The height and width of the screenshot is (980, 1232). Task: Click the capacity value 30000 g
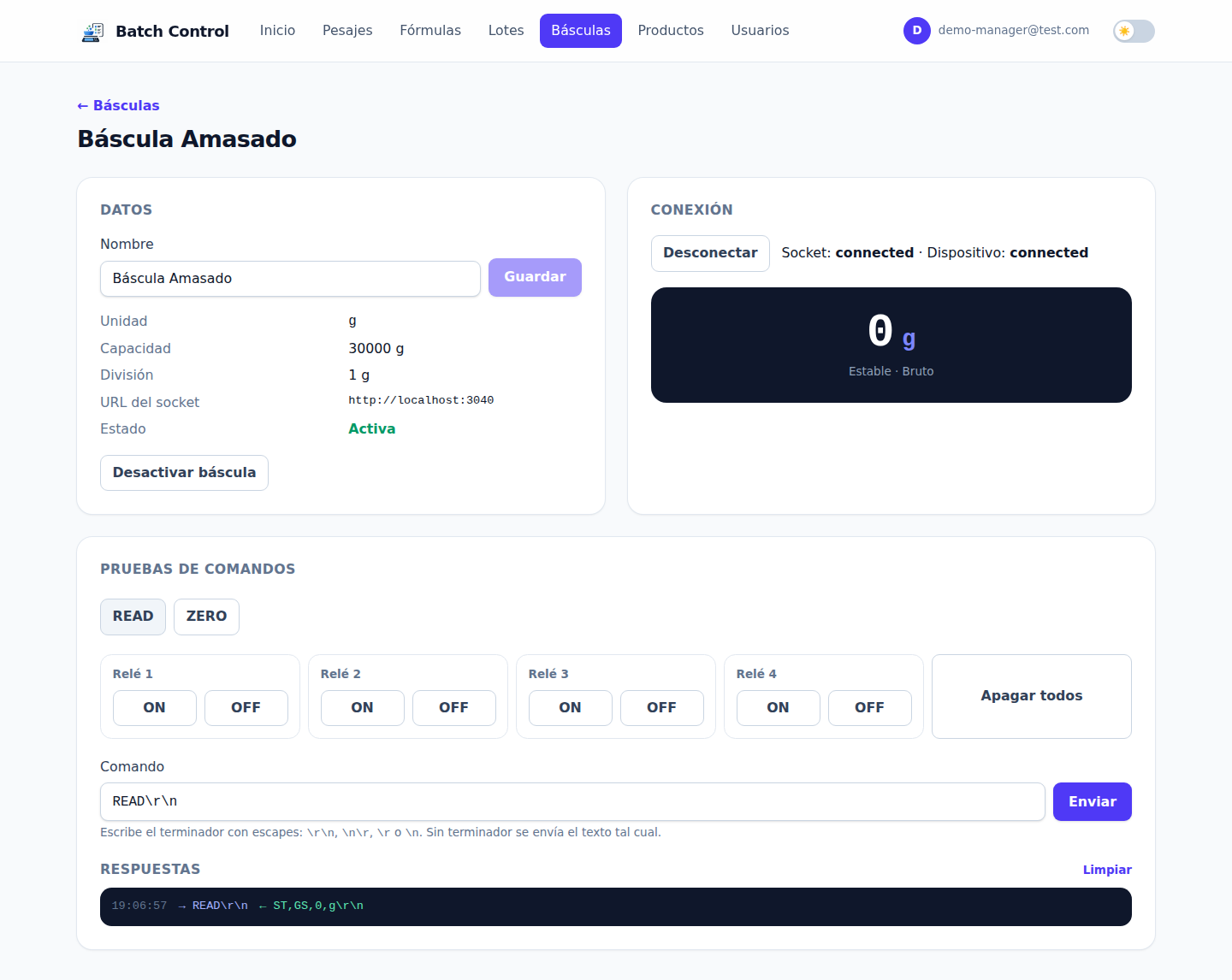[376, 349]
